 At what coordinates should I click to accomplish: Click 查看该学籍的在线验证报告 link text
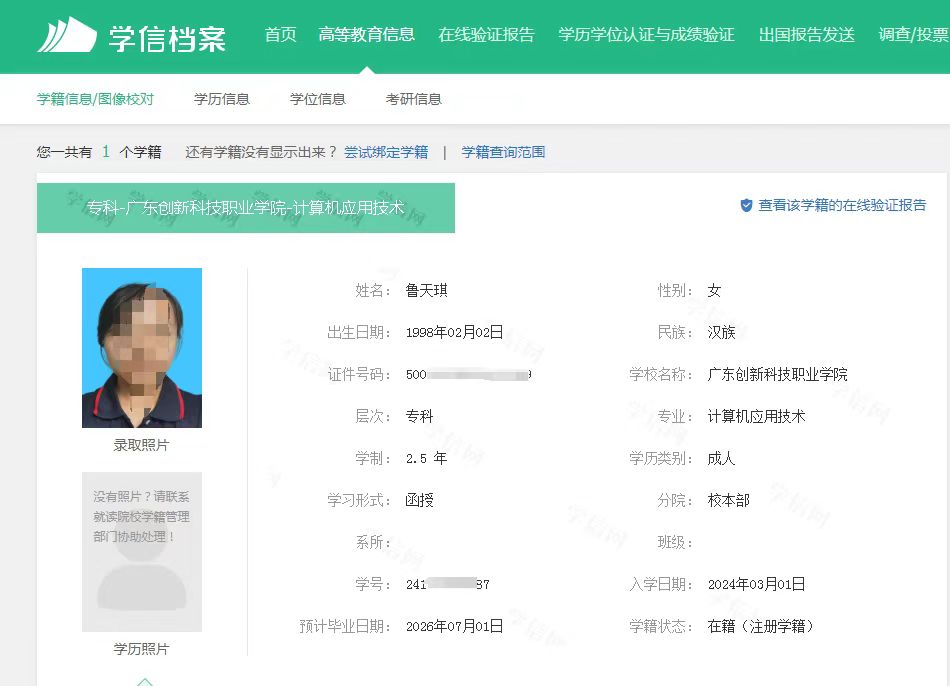[x=842, y=205]
